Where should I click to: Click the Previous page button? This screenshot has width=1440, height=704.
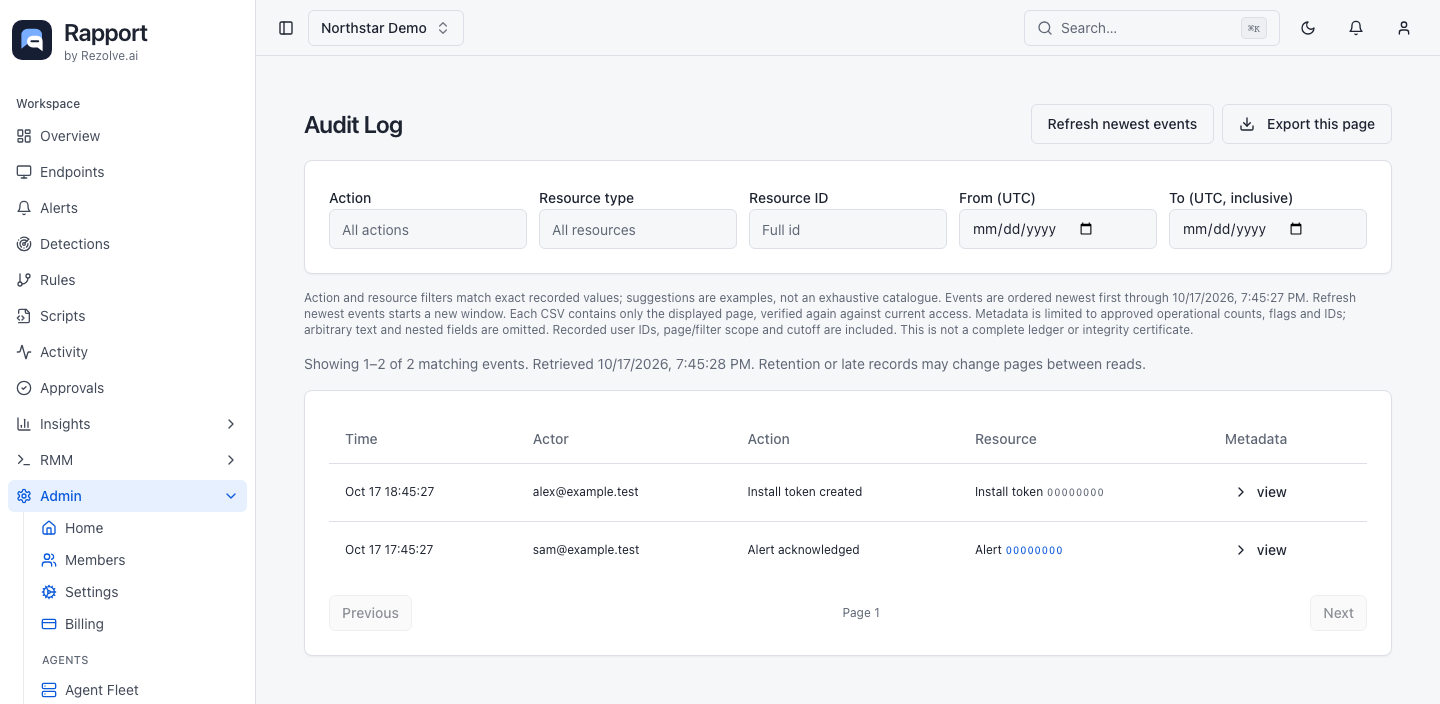[370, 613]
